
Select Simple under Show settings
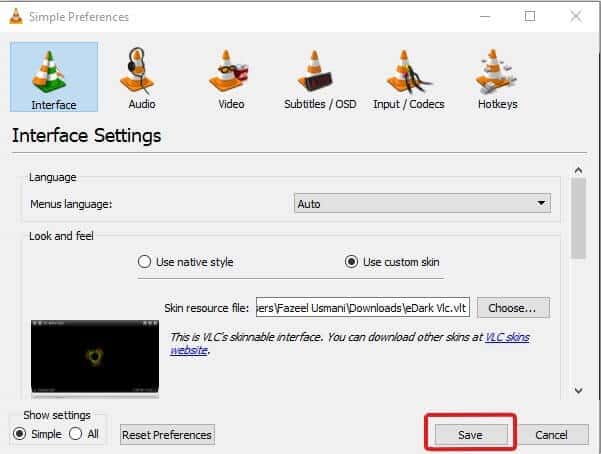[37, 434]
